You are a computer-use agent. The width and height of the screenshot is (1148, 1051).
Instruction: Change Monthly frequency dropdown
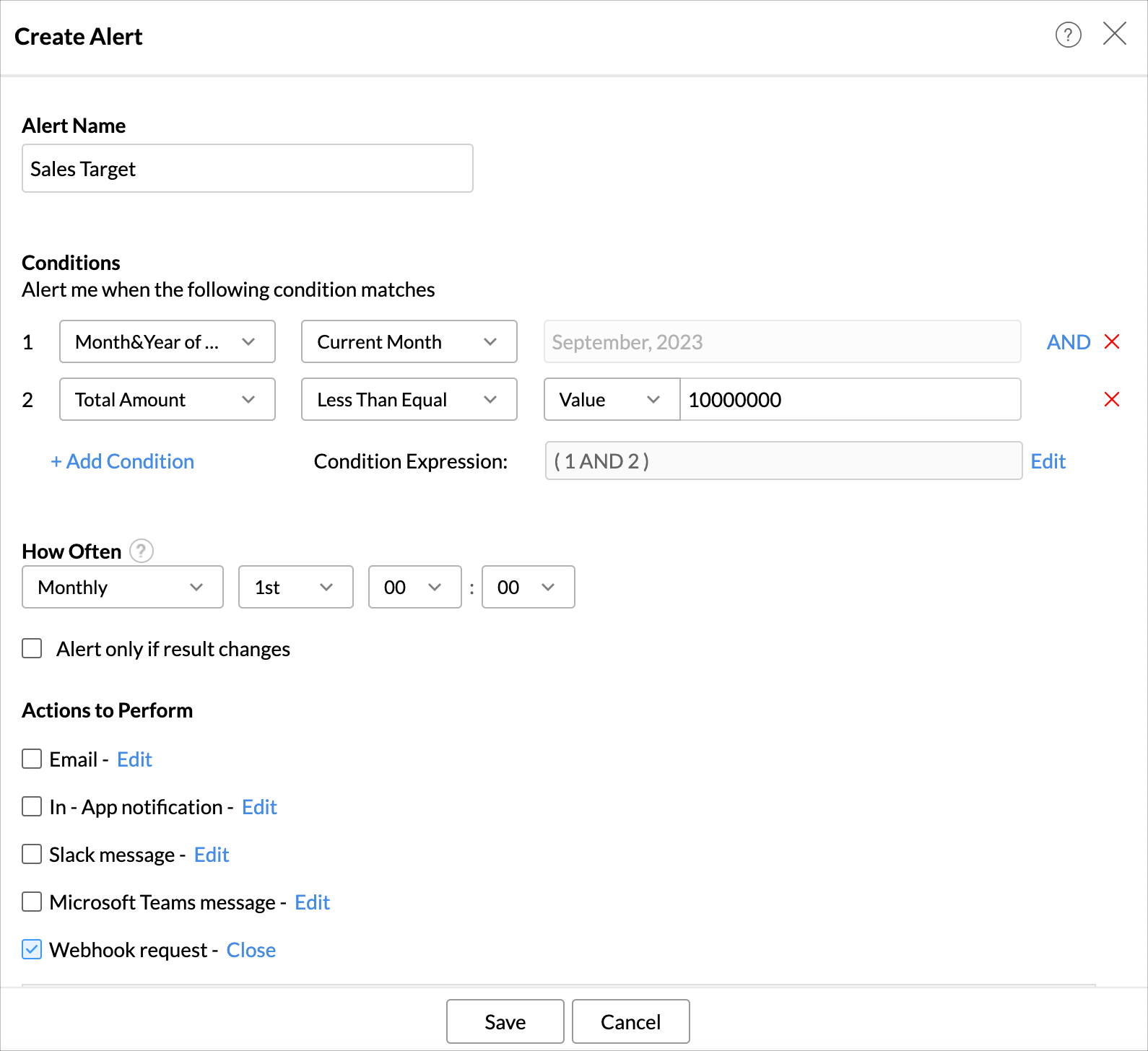(123, 587)
